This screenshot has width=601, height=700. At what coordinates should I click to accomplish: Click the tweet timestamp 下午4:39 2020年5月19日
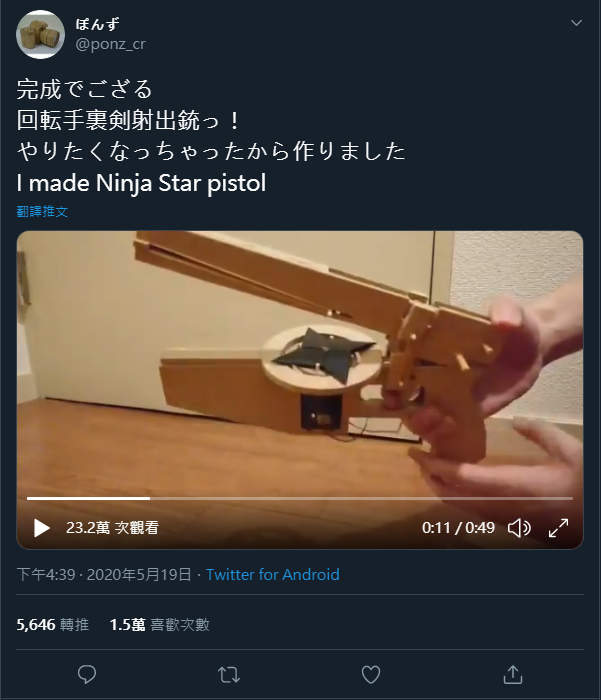[x=104, y=574]
